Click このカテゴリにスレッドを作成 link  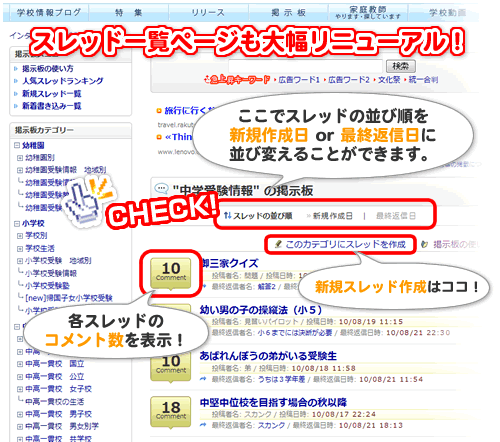tap(346, 244)
